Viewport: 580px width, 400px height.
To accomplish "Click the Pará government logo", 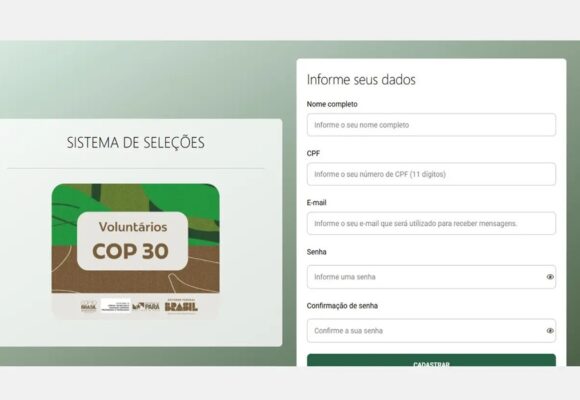I will click(146, 306).
